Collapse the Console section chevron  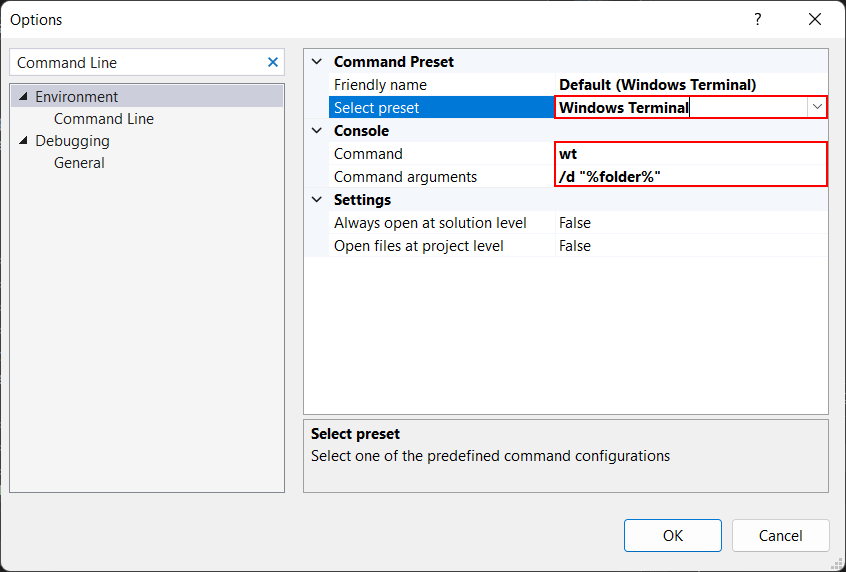coord(317,131)
